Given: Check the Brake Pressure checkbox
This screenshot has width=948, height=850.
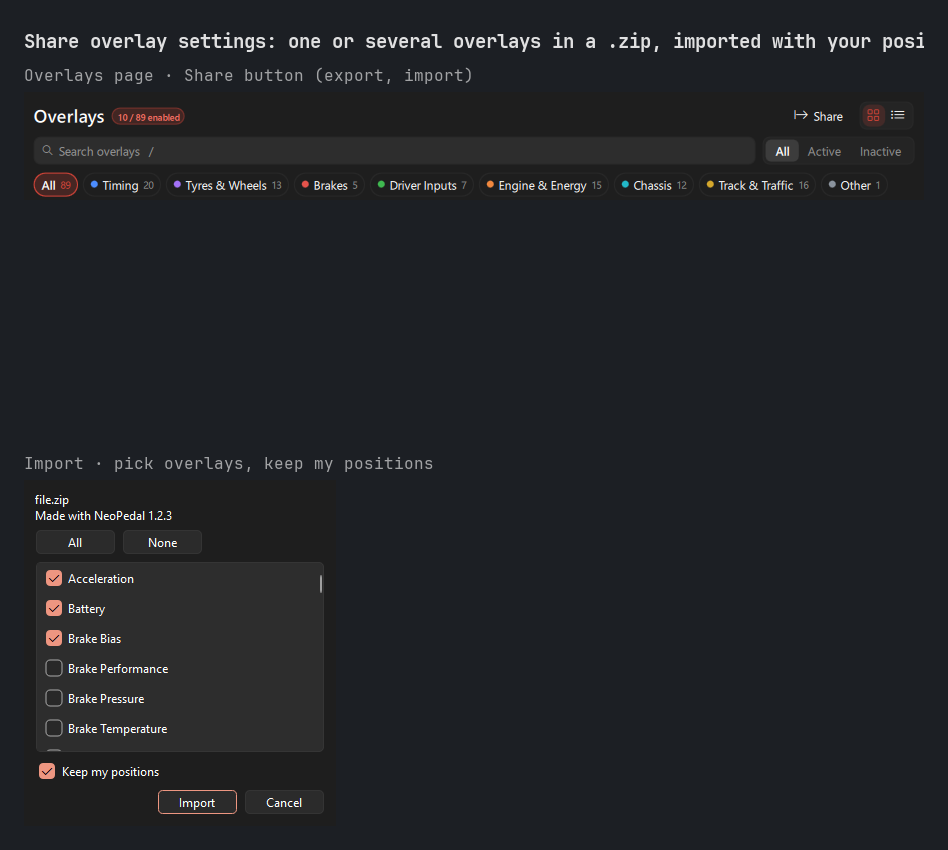Looking at the screenshot, I should tap(54, 698).
